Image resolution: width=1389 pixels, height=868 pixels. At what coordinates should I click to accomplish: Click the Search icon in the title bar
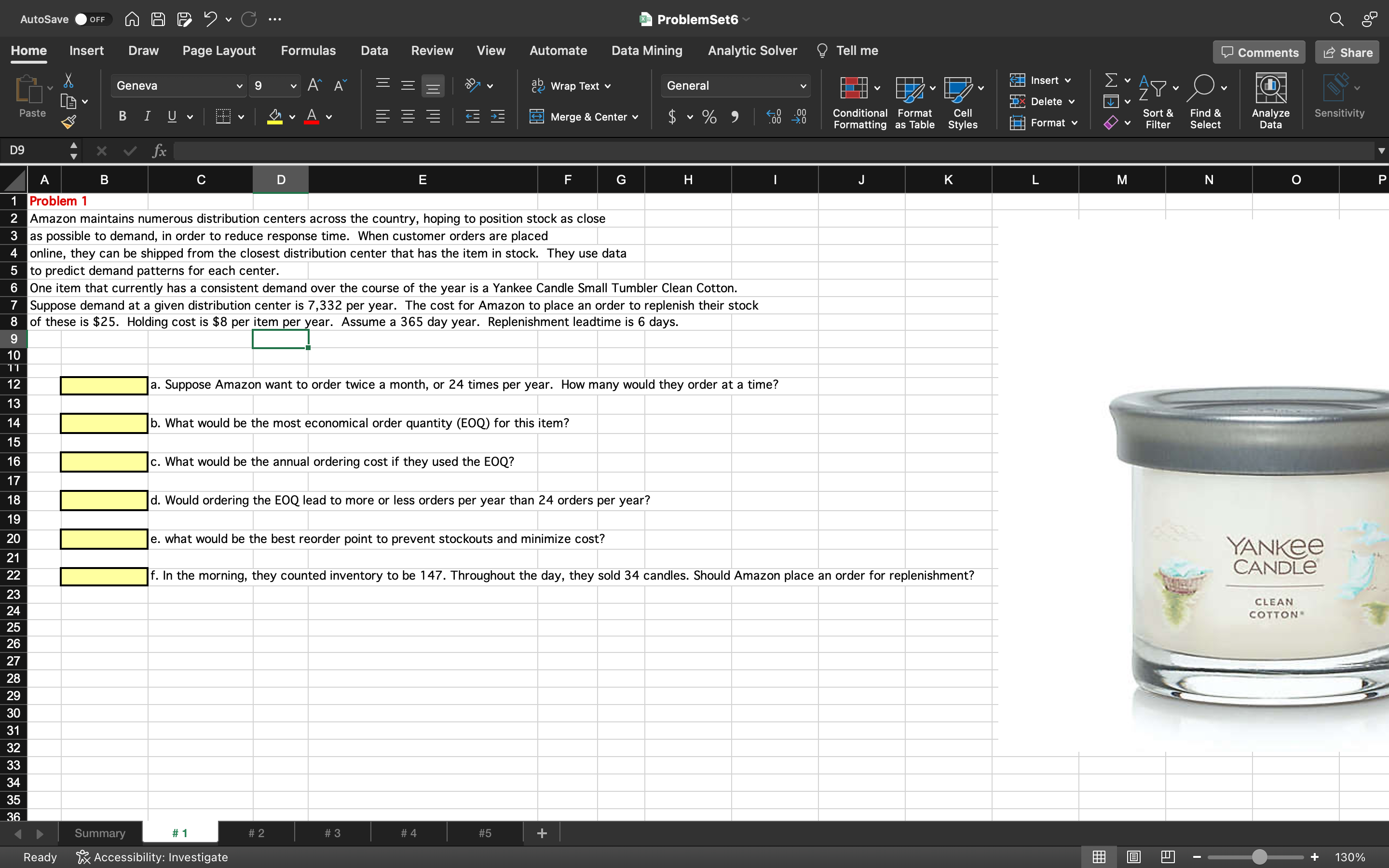(x=1337, y=19)
